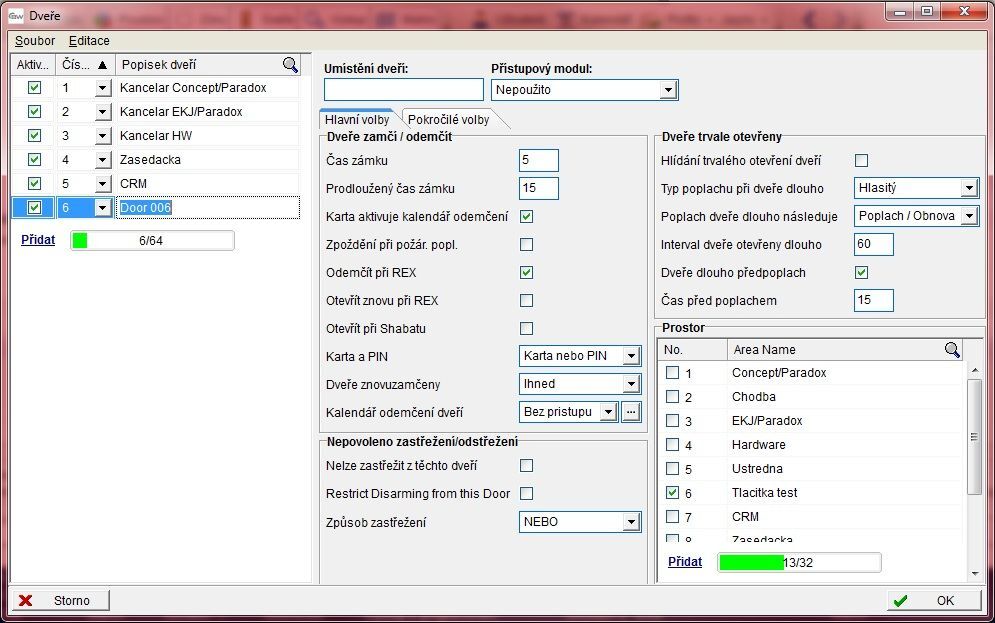Disable the Odemčít při REX checkbox
Screen dimensions: 995x623
tap(527, 272)
